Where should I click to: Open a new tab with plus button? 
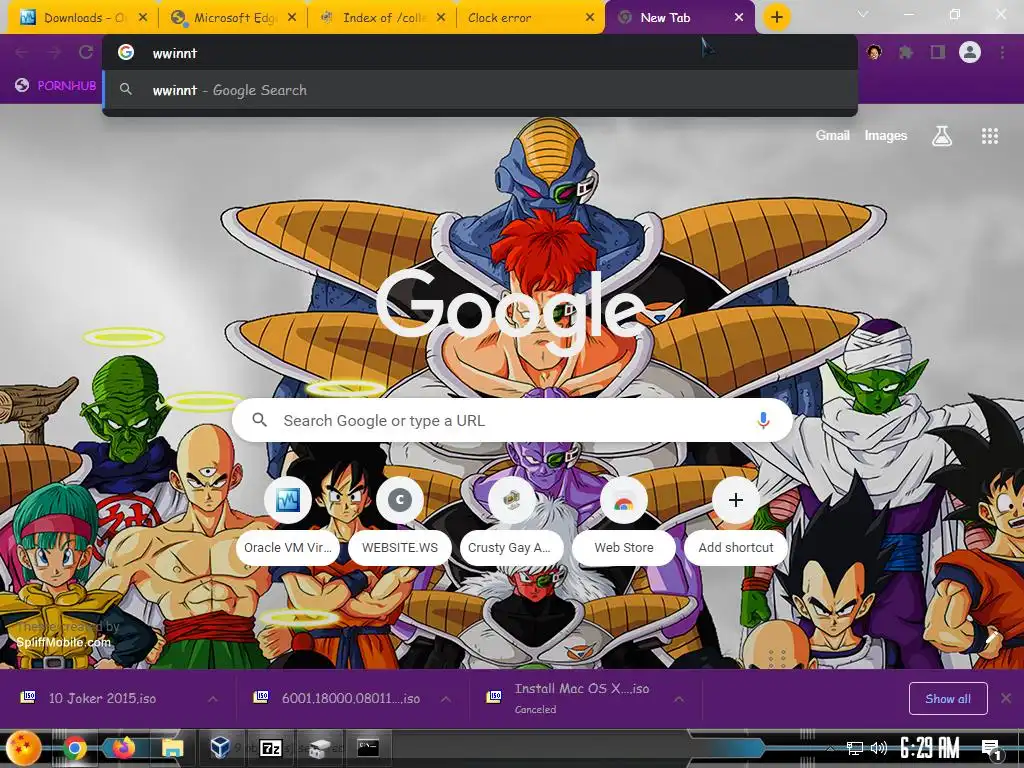tap(776, 17)
